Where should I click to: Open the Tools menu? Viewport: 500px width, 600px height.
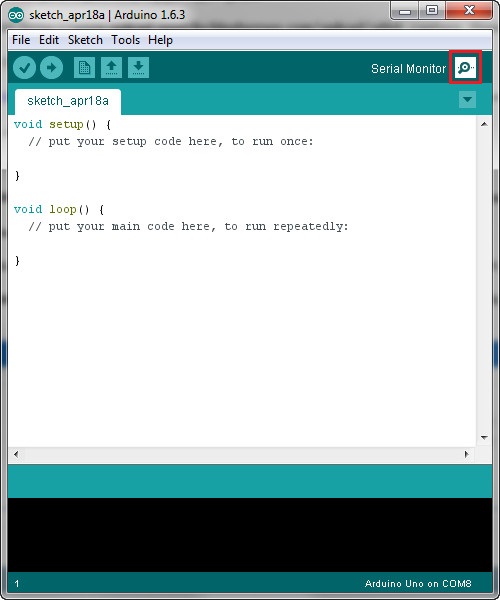pyautogui.click(x=125, y=40)
